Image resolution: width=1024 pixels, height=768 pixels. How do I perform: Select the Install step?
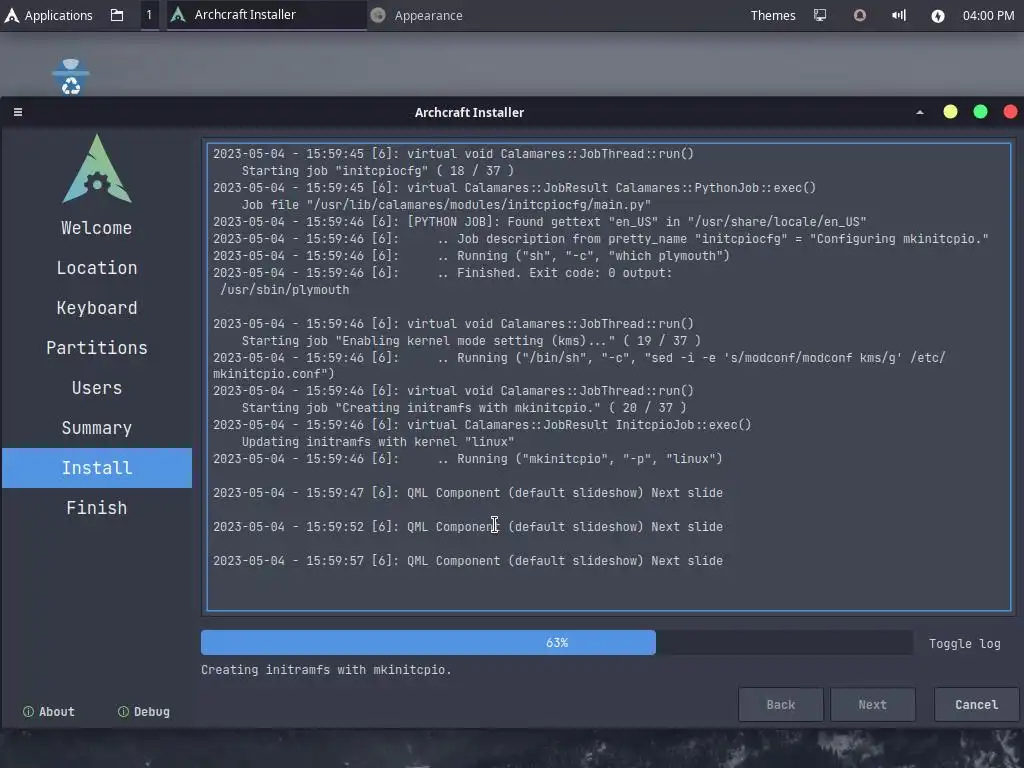pos(97,468)
